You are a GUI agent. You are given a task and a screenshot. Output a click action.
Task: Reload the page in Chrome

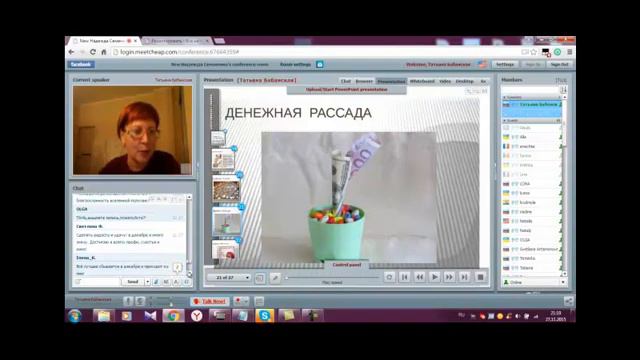(93, 52)
